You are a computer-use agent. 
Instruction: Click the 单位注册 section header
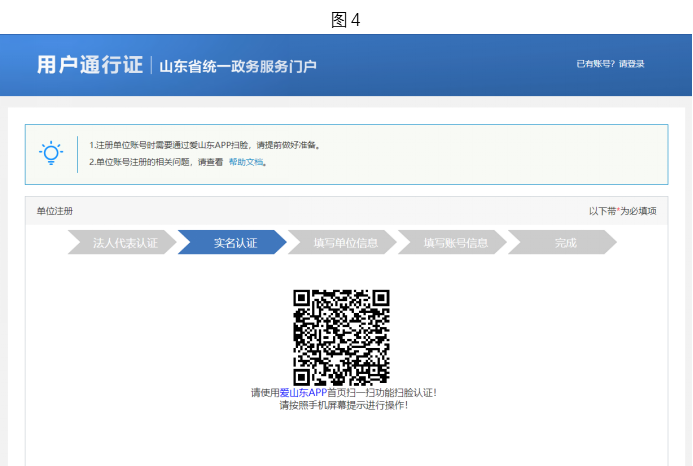pyautogui.click(x=55, y=211)
